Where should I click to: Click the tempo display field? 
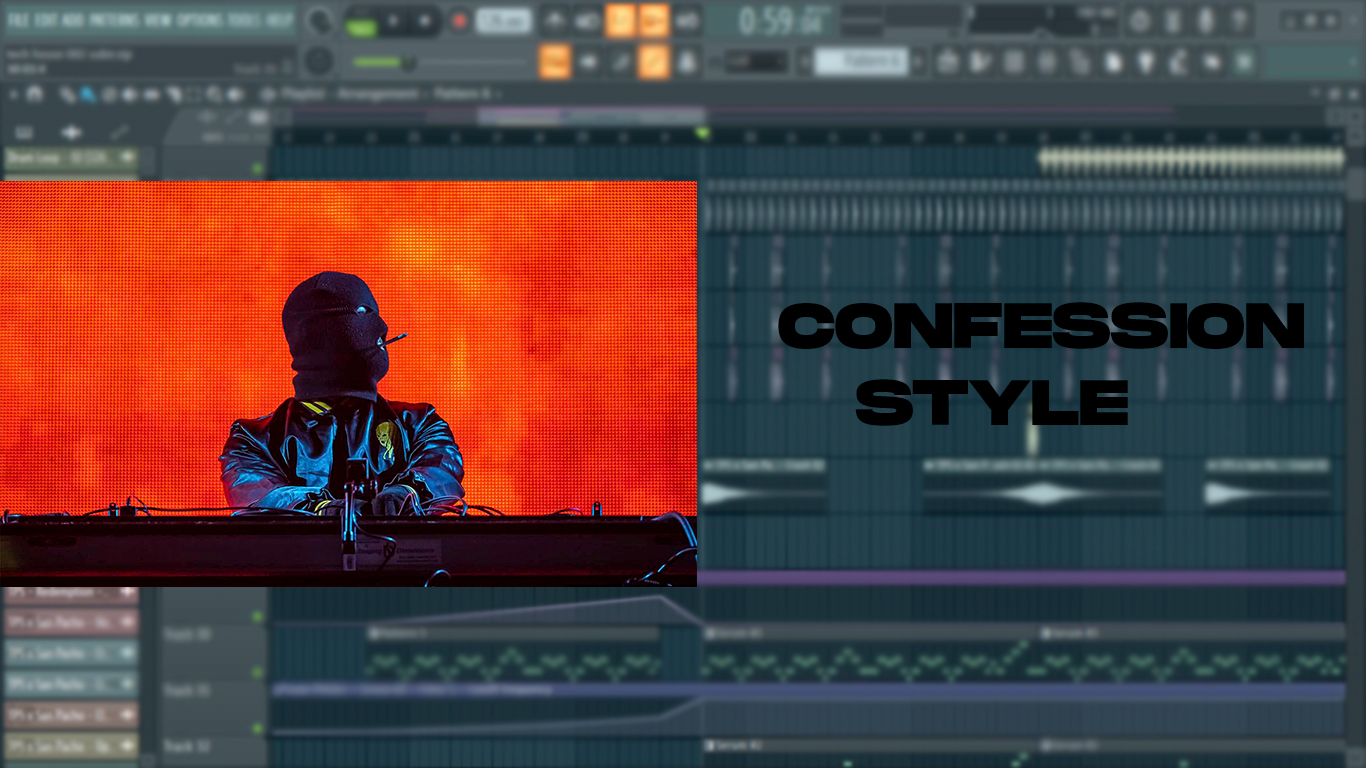[x=503, y=20]
